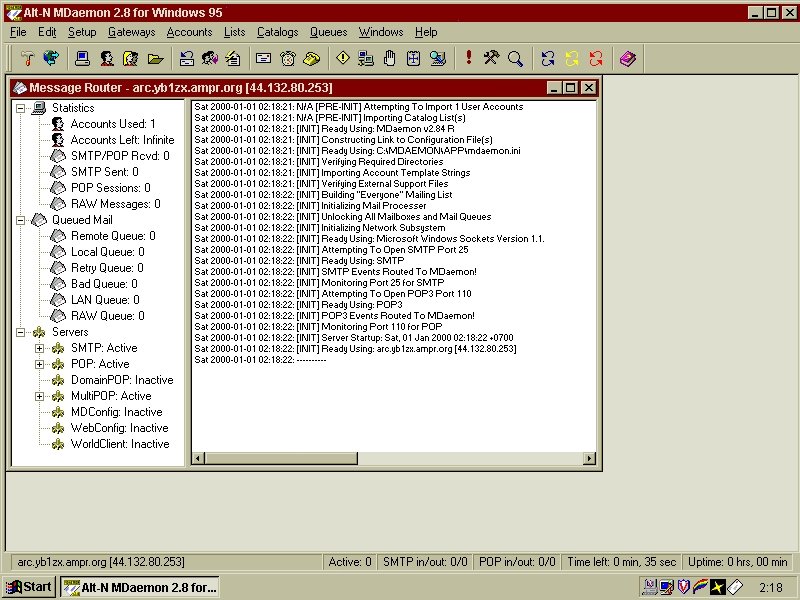The width and height of the screenshot is (800, 600).
Task: Open the Queues menu
Action: [x=329, y=32]
